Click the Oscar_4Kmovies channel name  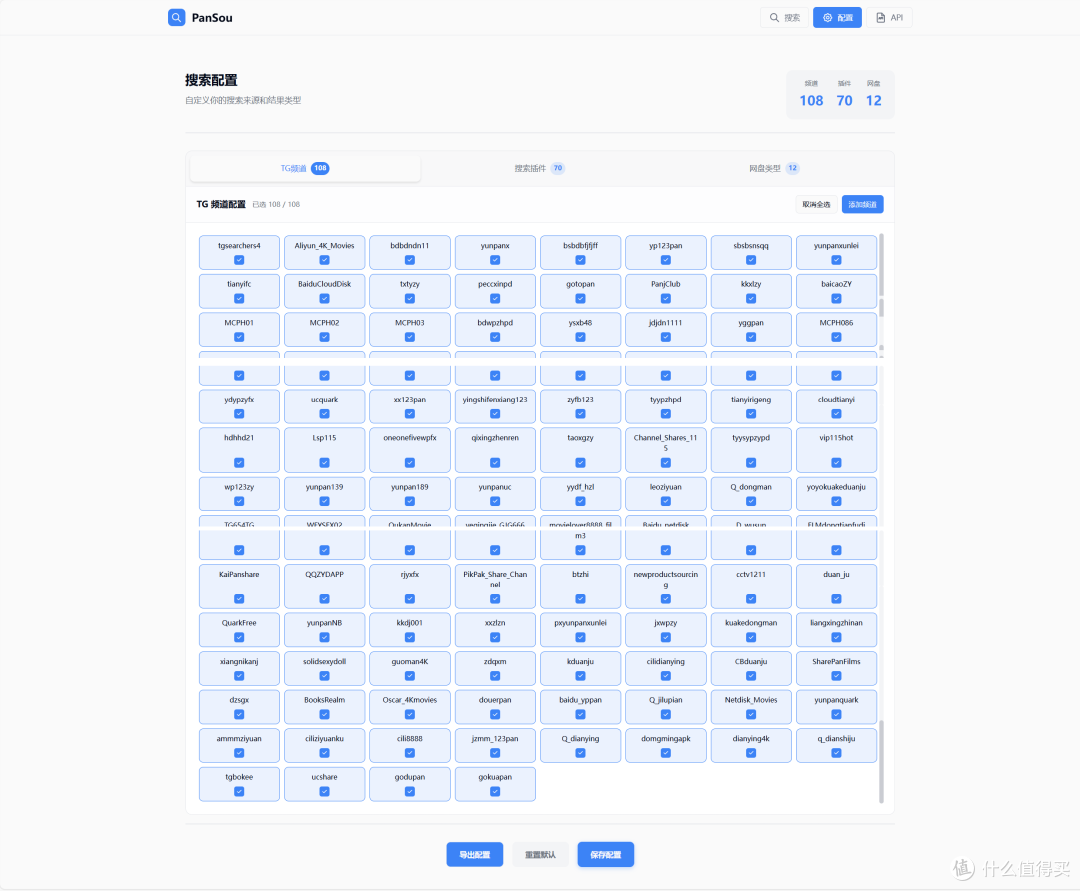[410, 700]
